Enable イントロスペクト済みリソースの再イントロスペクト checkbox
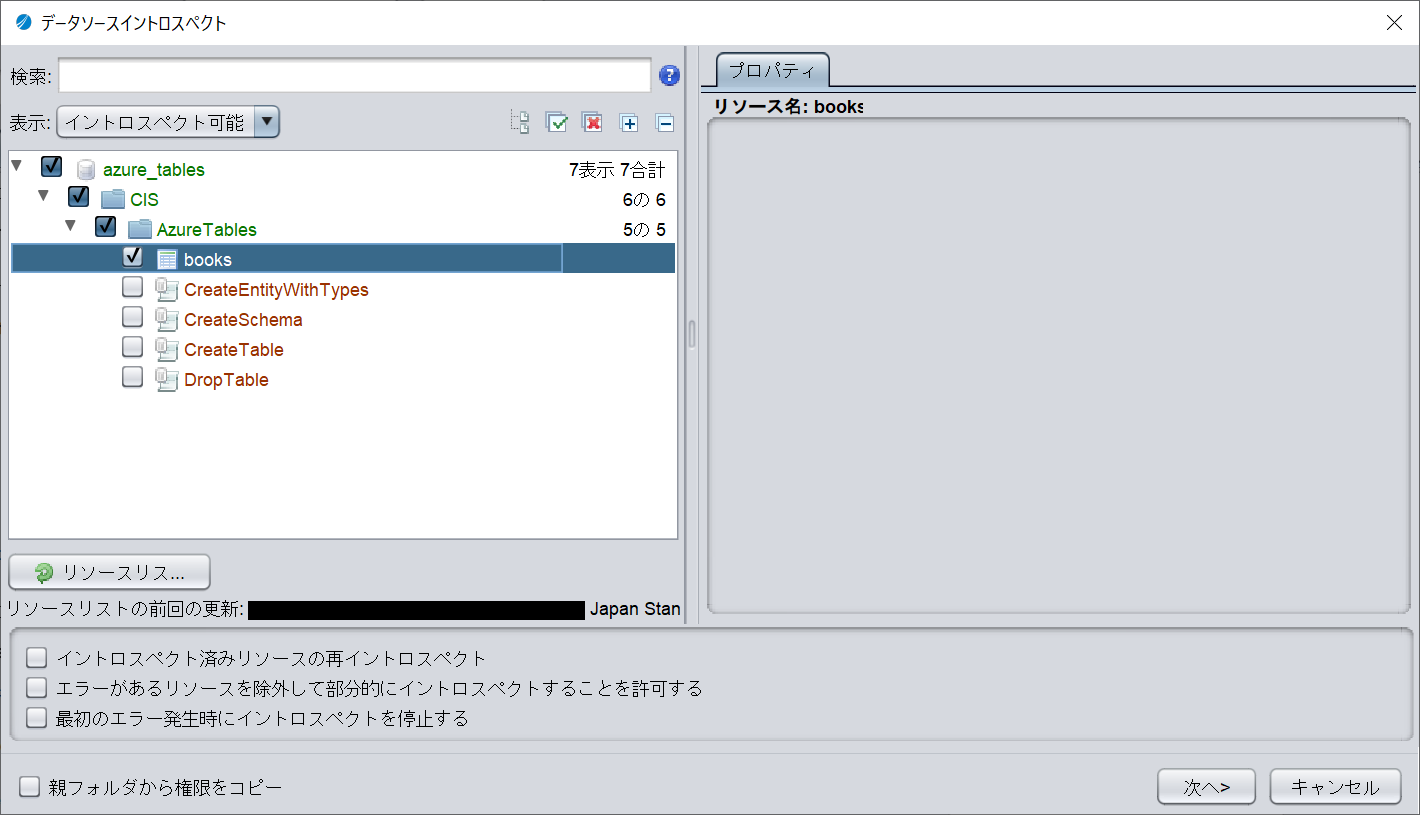Viewport: 1420px width, 815px height. point(37,657)
